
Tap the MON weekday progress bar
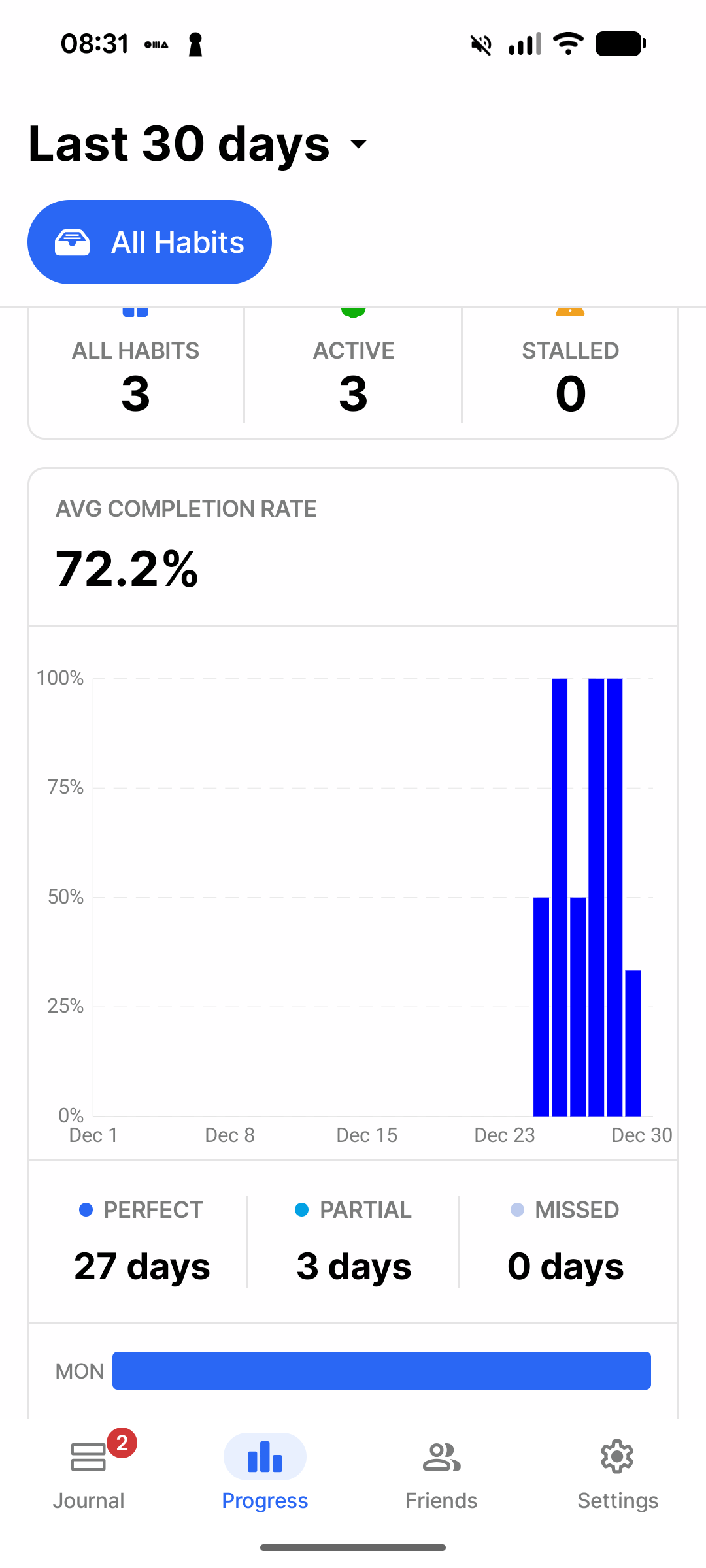point(382,1370)
